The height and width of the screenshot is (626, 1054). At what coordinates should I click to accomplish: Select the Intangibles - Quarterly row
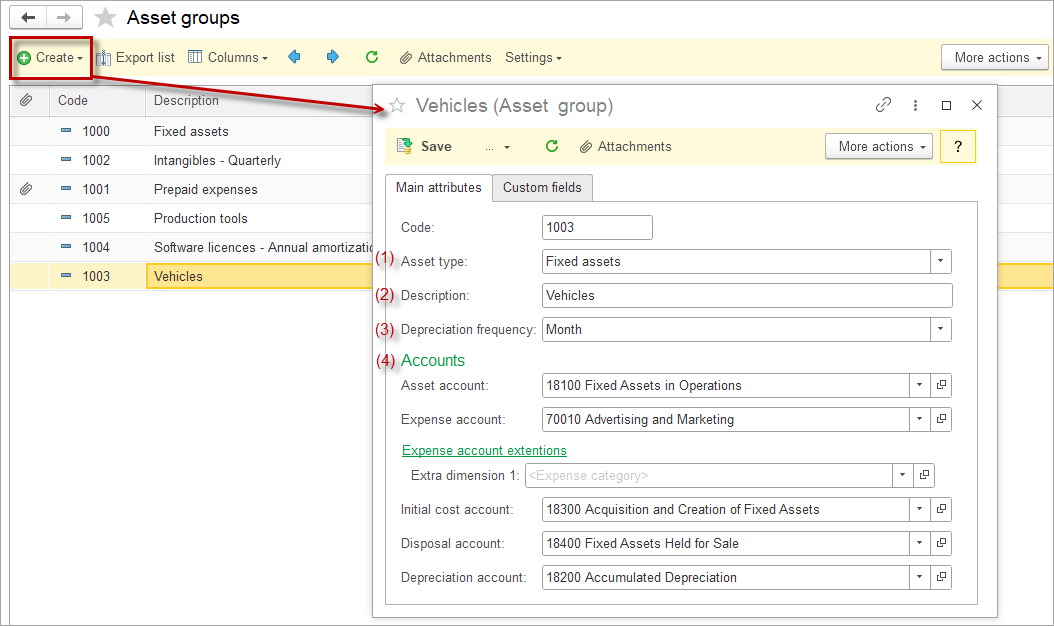click(191, 160)
